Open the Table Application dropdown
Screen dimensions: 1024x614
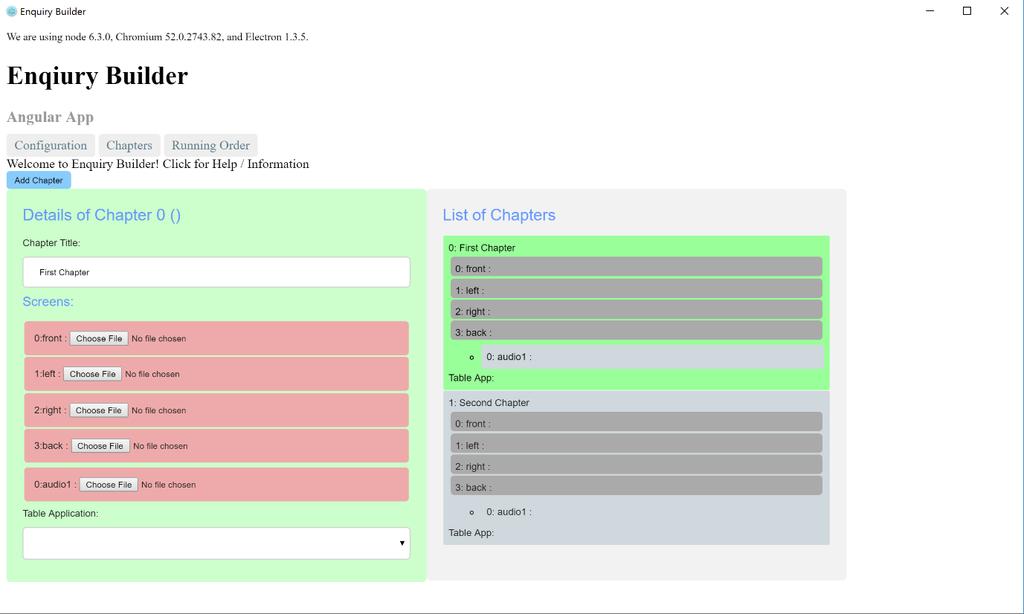pyautogui.click(x=216, y=543)
